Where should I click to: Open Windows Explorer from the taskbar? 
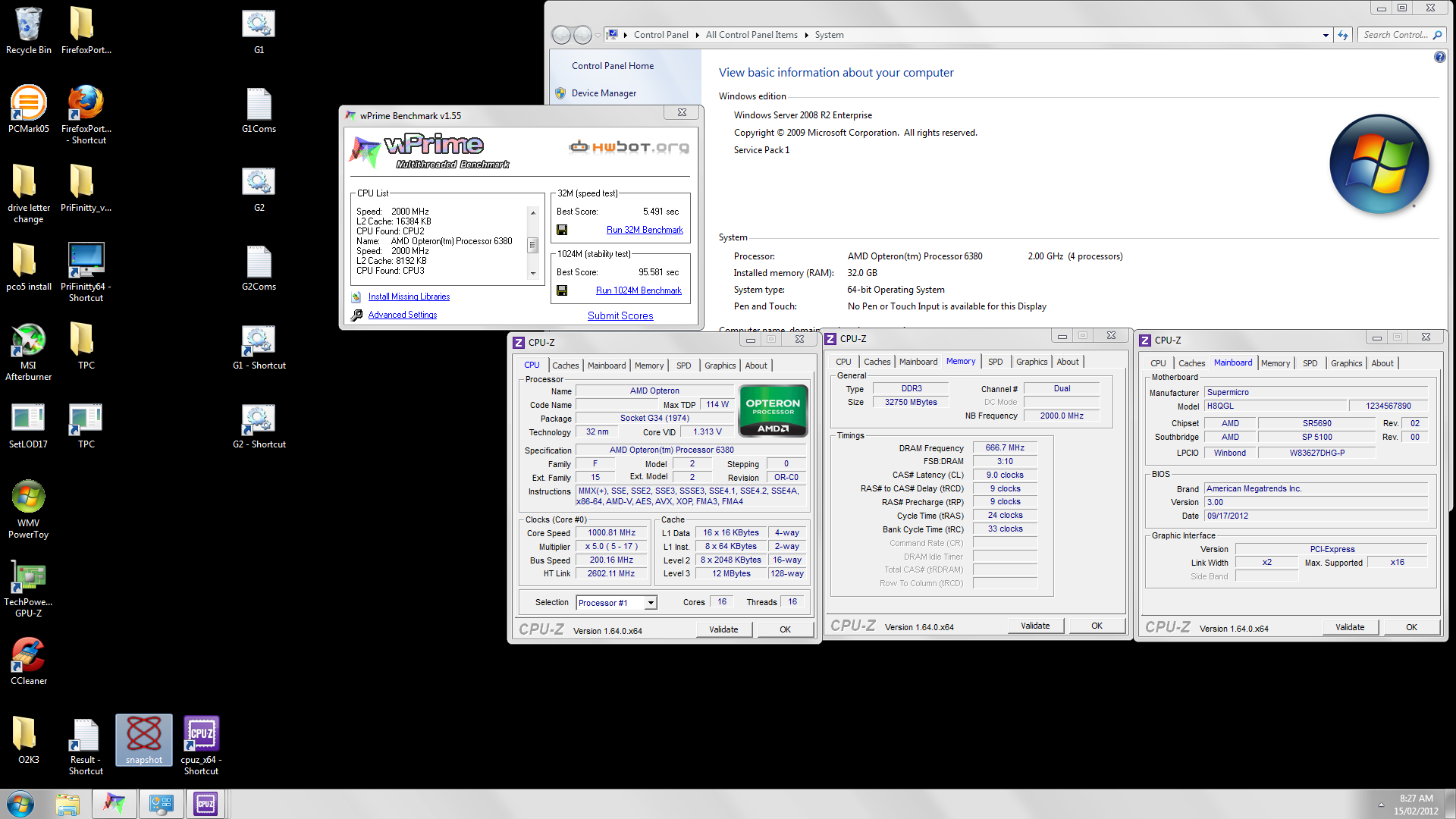click(x=67, y=804)
